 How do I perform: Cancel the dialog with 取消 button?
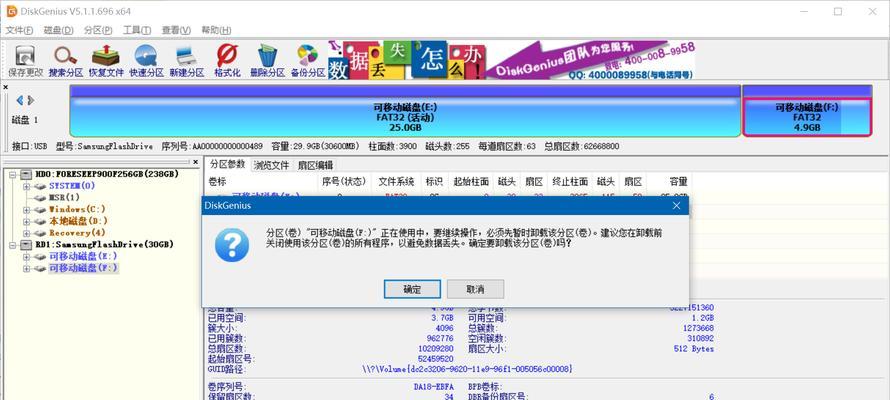(x=475, y=289)
